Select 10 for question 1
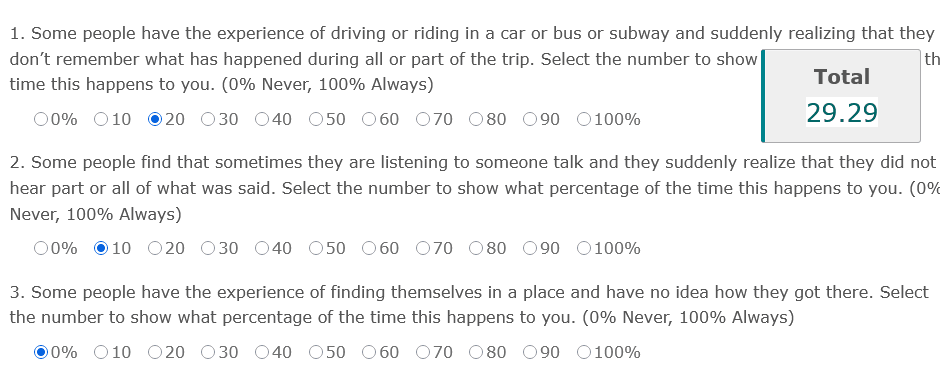 101,119
